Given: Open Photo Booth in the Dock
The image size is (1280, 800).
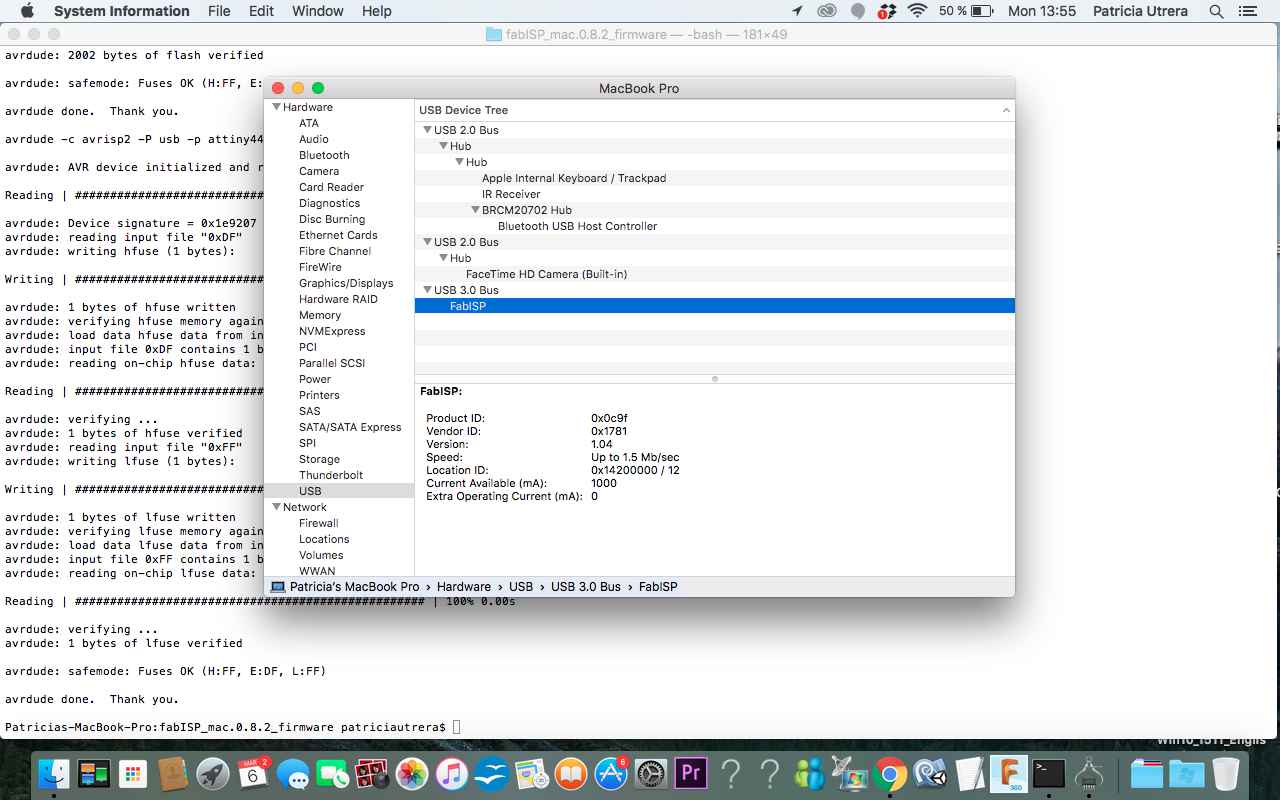Looking at the screenshot, I should (x=372, y=774).
